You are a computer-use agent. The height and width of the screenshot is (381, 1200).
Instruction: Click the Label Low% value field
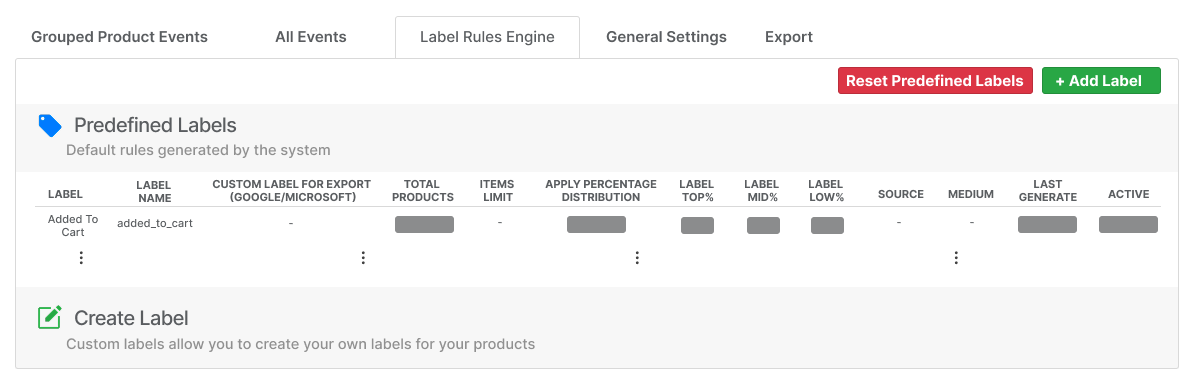[x=827, y=225]
